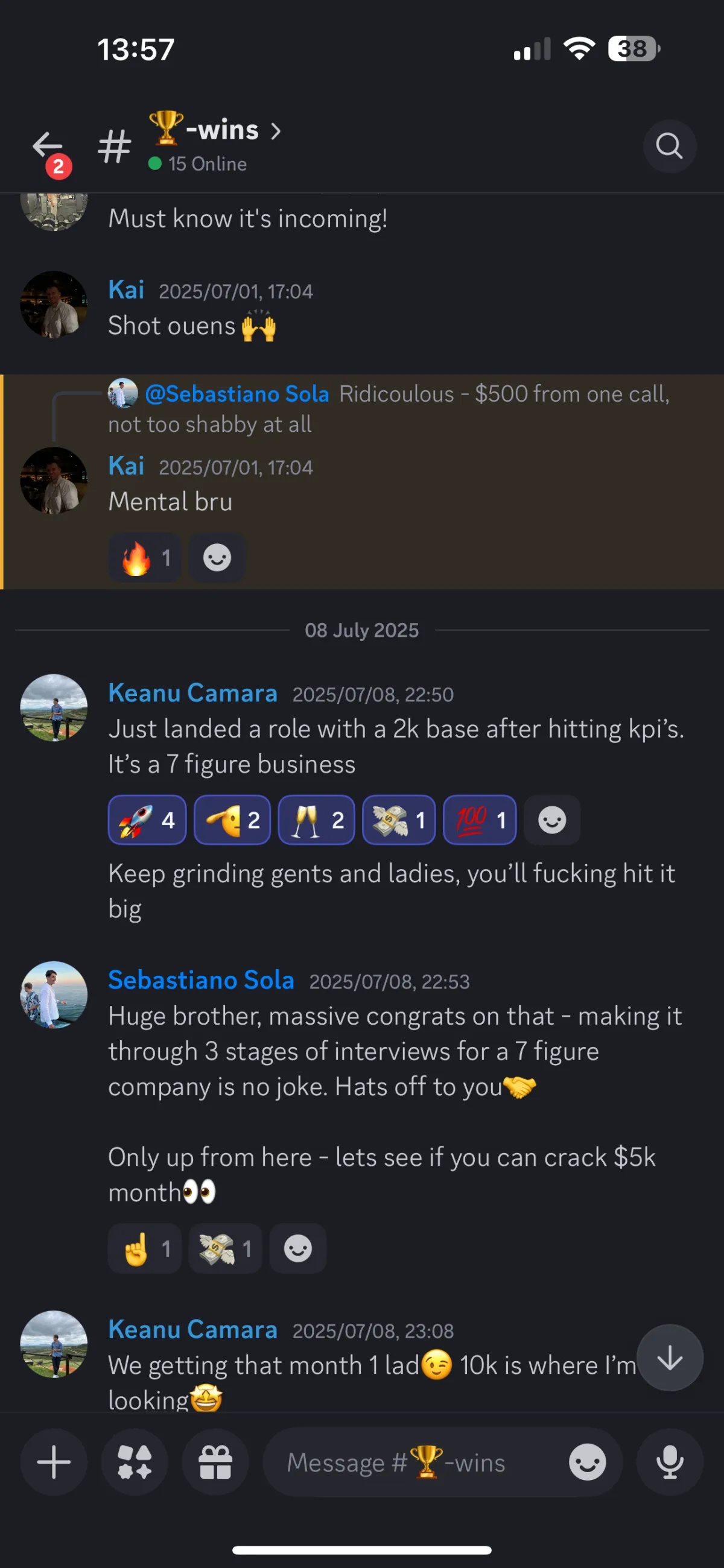The width and height of the screenshot is (724, 1568).
Task: Focus the Message #wins input field
Action: [x=414, y=1462]
